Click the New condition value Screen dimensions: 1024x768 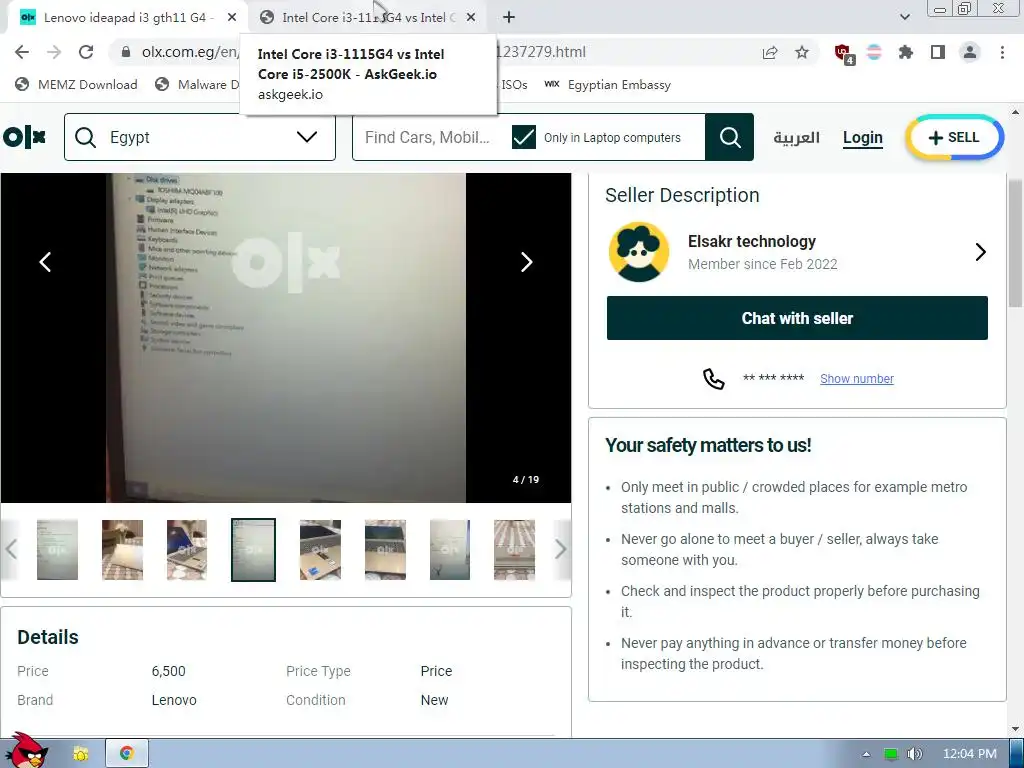pyautogui.click(x=434, y=700)
